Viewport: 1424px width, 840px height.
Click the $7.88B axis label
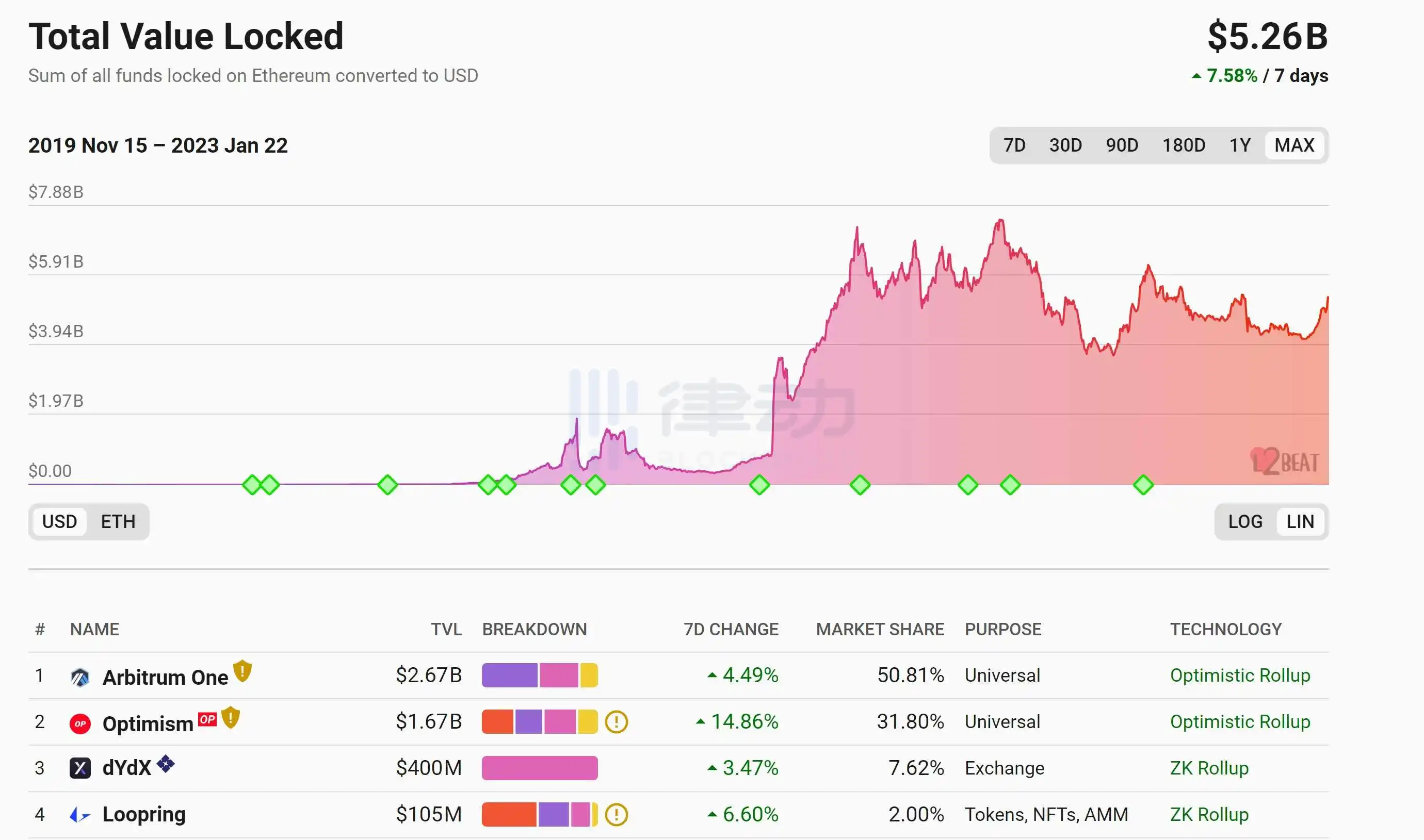[56, 192]
